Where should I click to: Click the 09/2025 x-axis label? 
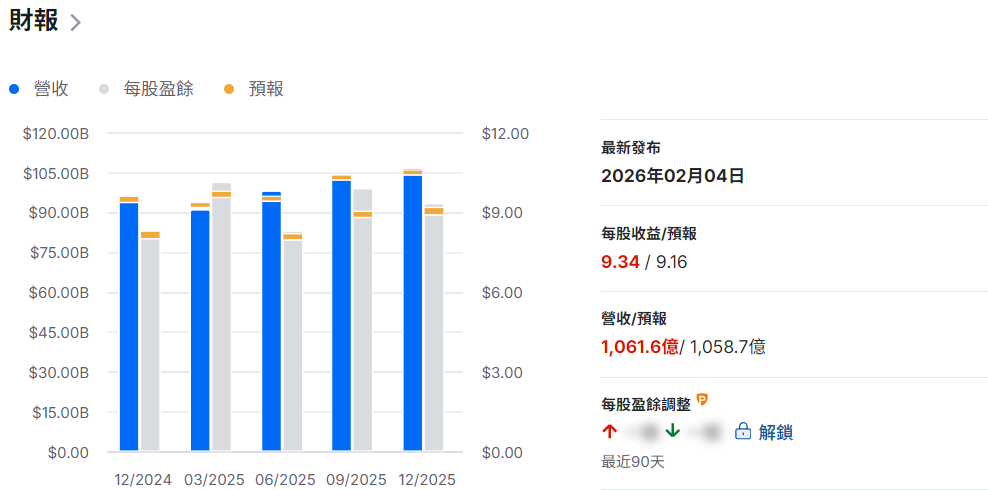point(356,480)
